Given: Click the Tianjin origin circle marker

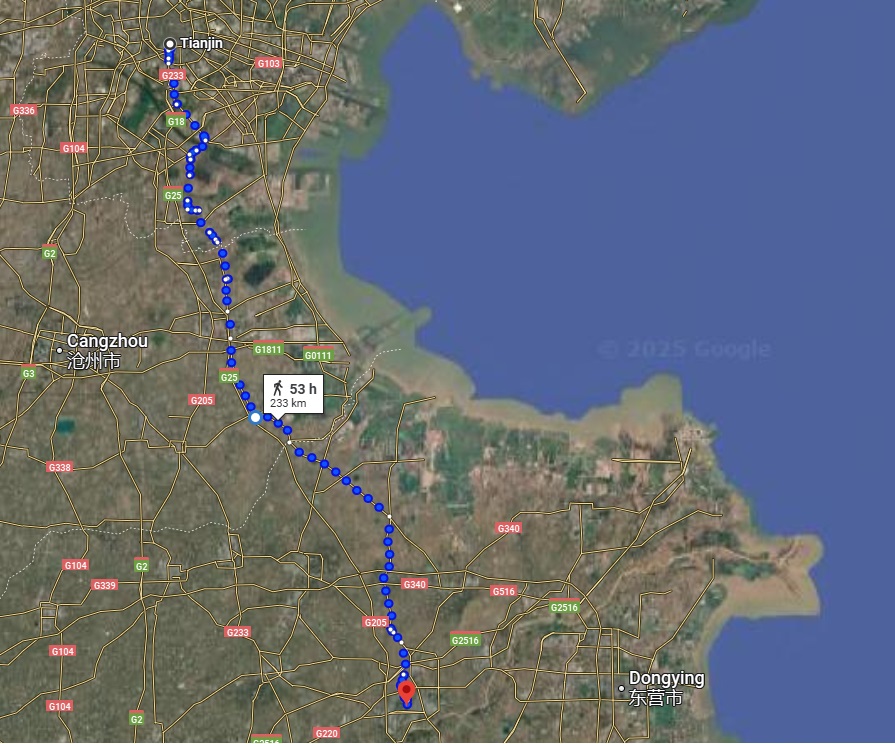Looking at the screenshot, I should click(170, 44).
